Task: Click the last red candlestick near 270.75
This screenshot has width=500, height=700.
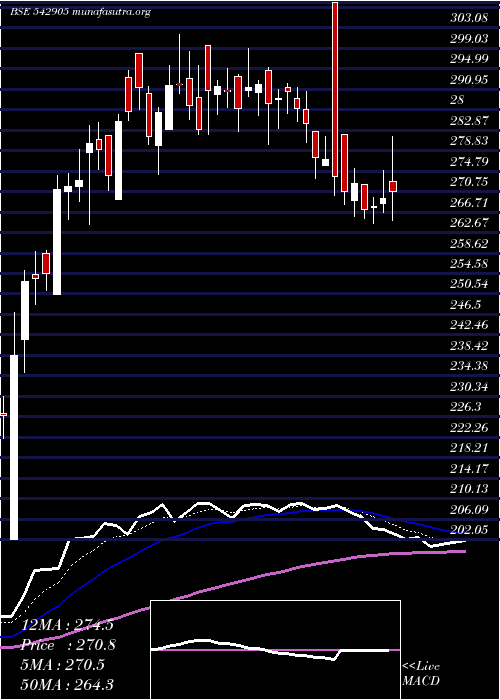Action: tap(393, 186)
